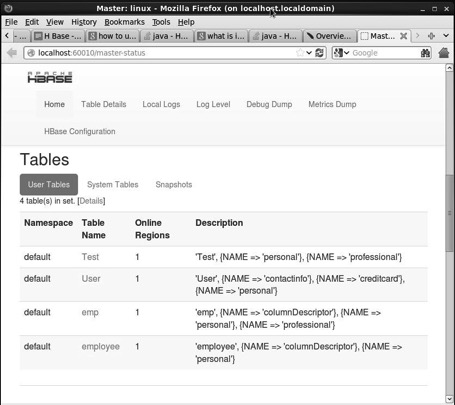Click the reload page icon

(x=319, y=53)
